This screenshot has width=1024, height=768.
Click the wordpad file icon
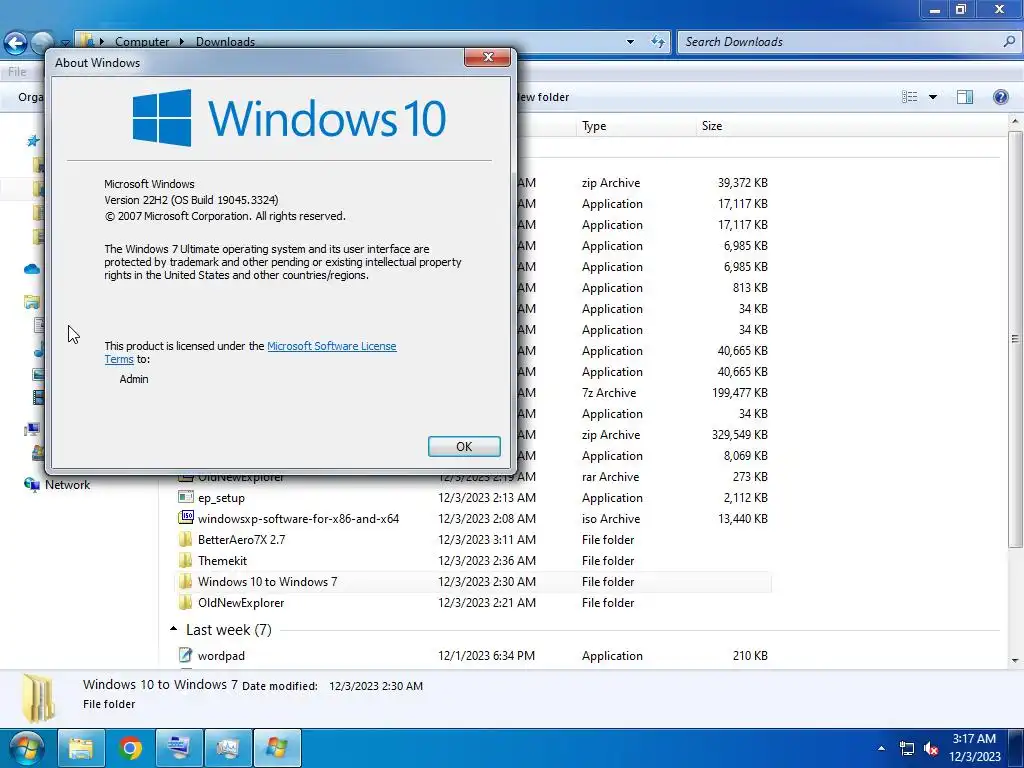(x=186, y=654)
